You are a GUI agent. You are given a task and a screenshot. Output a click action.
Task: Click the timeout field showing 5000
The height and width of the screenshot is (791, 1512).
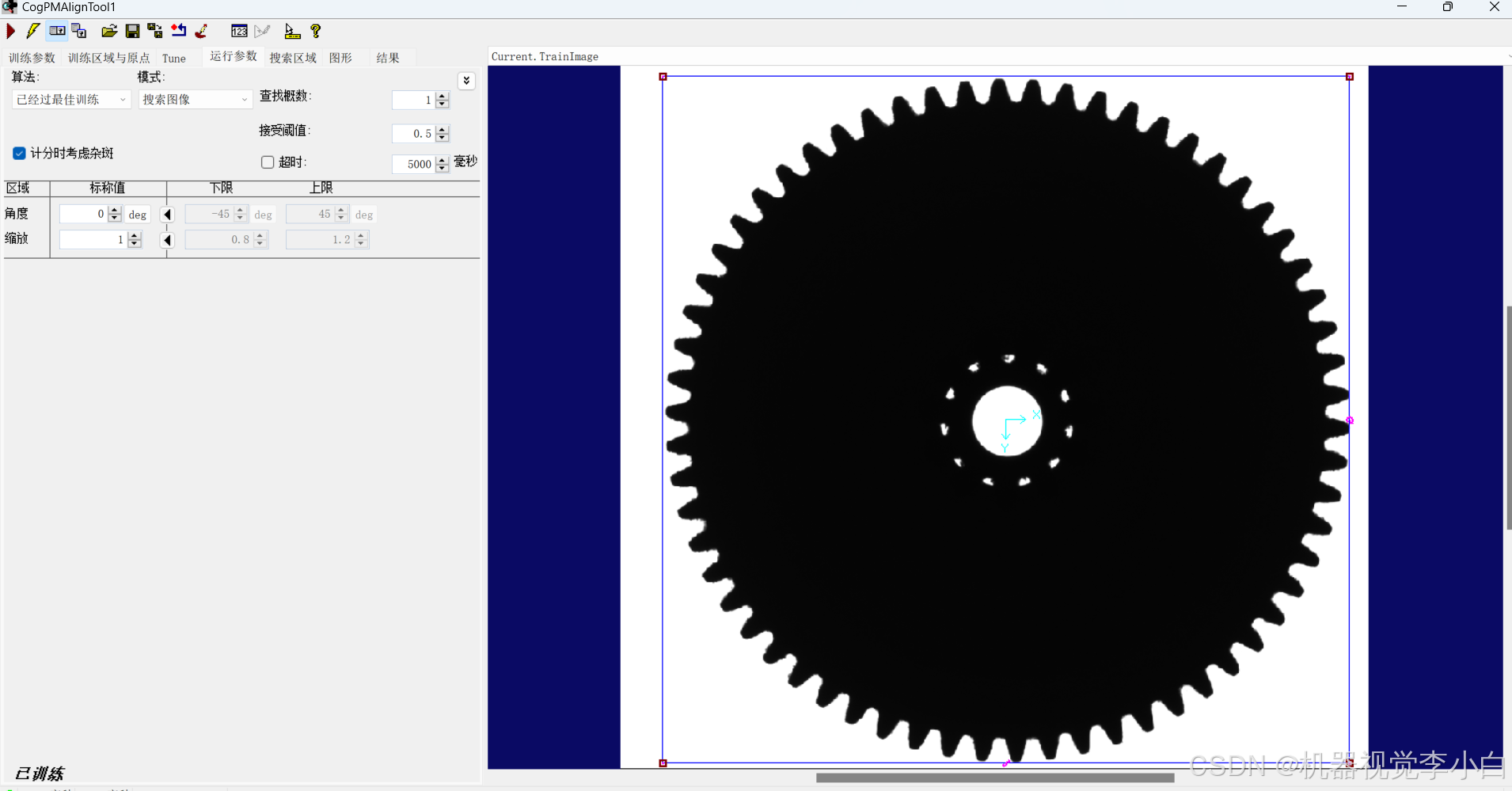tap(413, 164)
